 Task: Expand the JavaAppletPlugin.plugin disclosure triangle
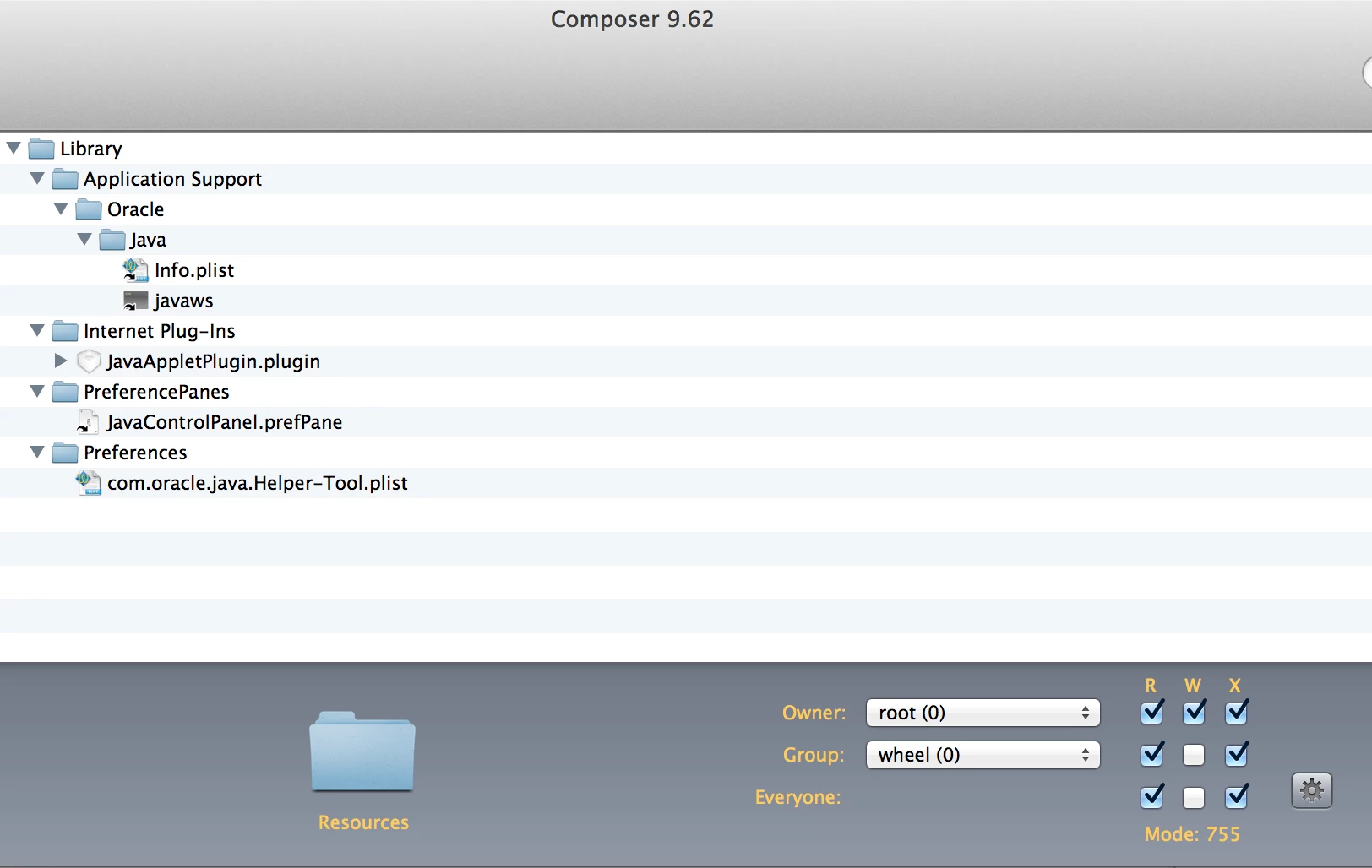coord(61,361)
